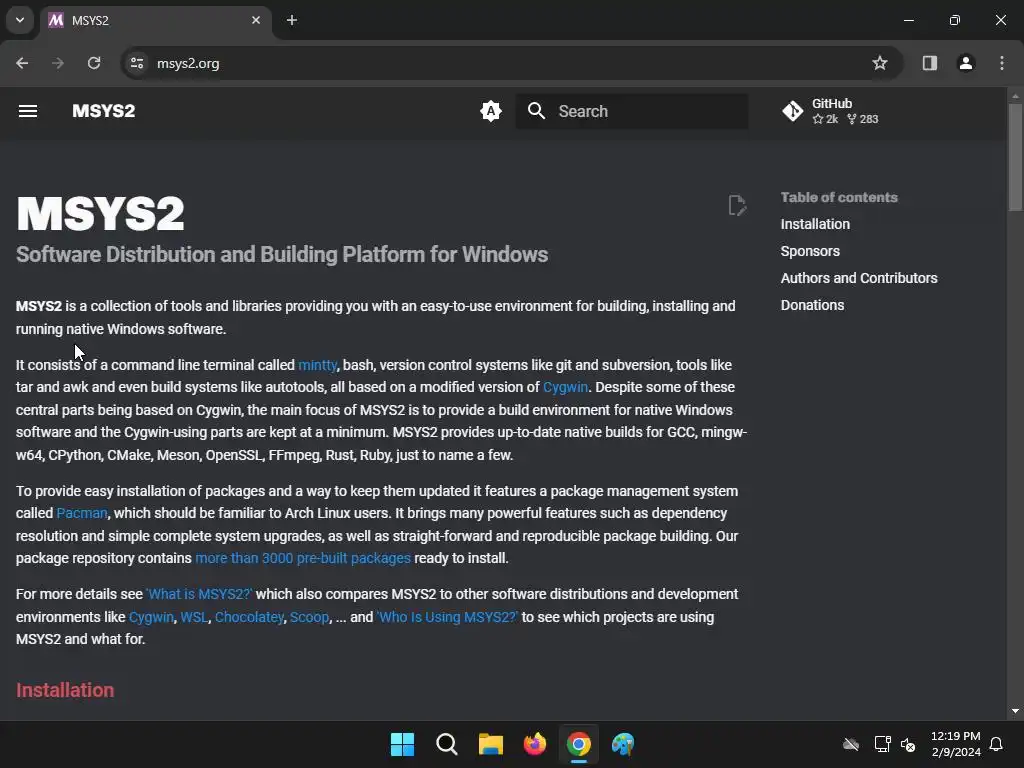Viewport: 1024px width, 768px height.
Task: View site information icon in address bar
Action: (x=137, y=63)
